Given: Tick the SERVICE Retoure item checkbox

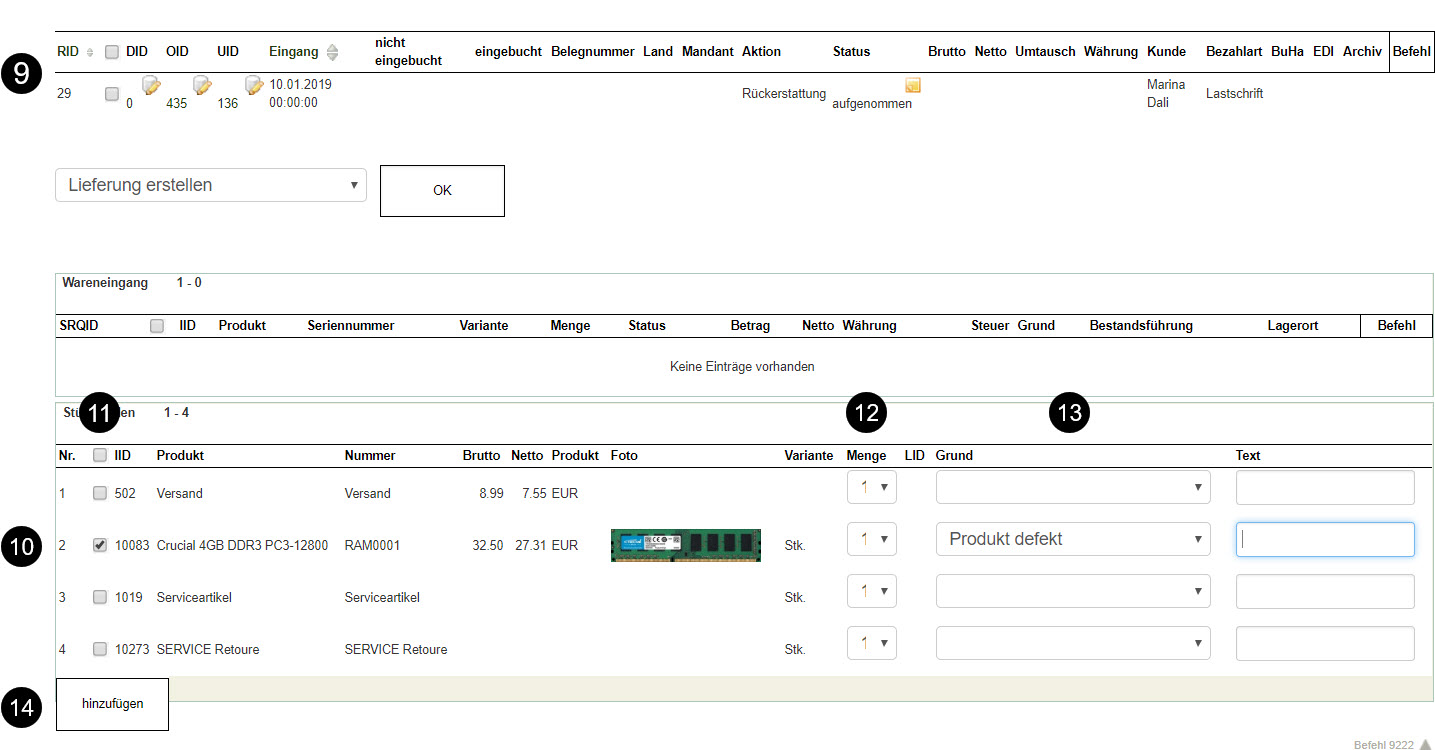Looking at the screenshot, I should (x=99, y=649).
